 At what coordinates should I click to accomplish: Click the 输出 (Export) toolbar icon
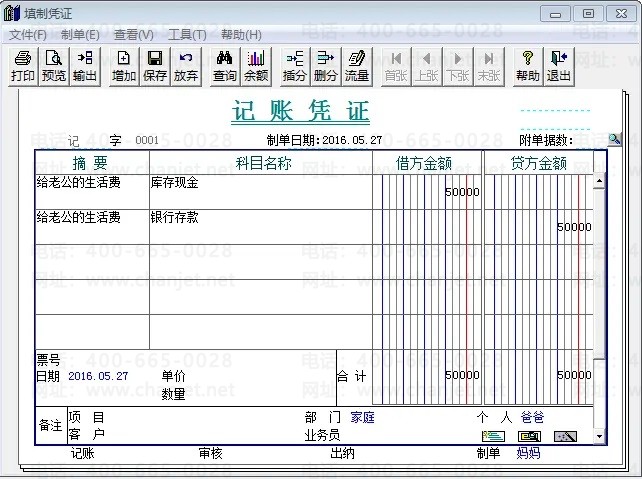pos(85,66)
